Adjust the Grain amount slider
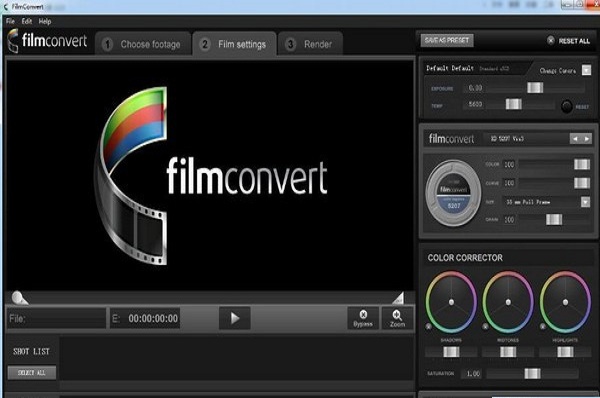Viewport: 600px width, 398px height. (554, 219)
